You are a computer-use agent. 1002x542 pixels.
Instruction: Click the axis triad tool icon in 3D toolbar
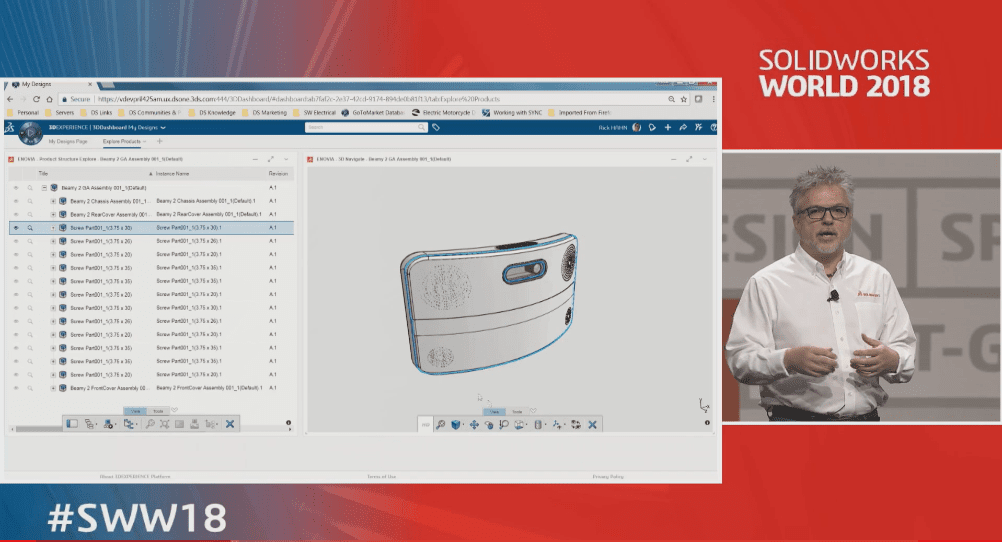click(x=557, y=424)
